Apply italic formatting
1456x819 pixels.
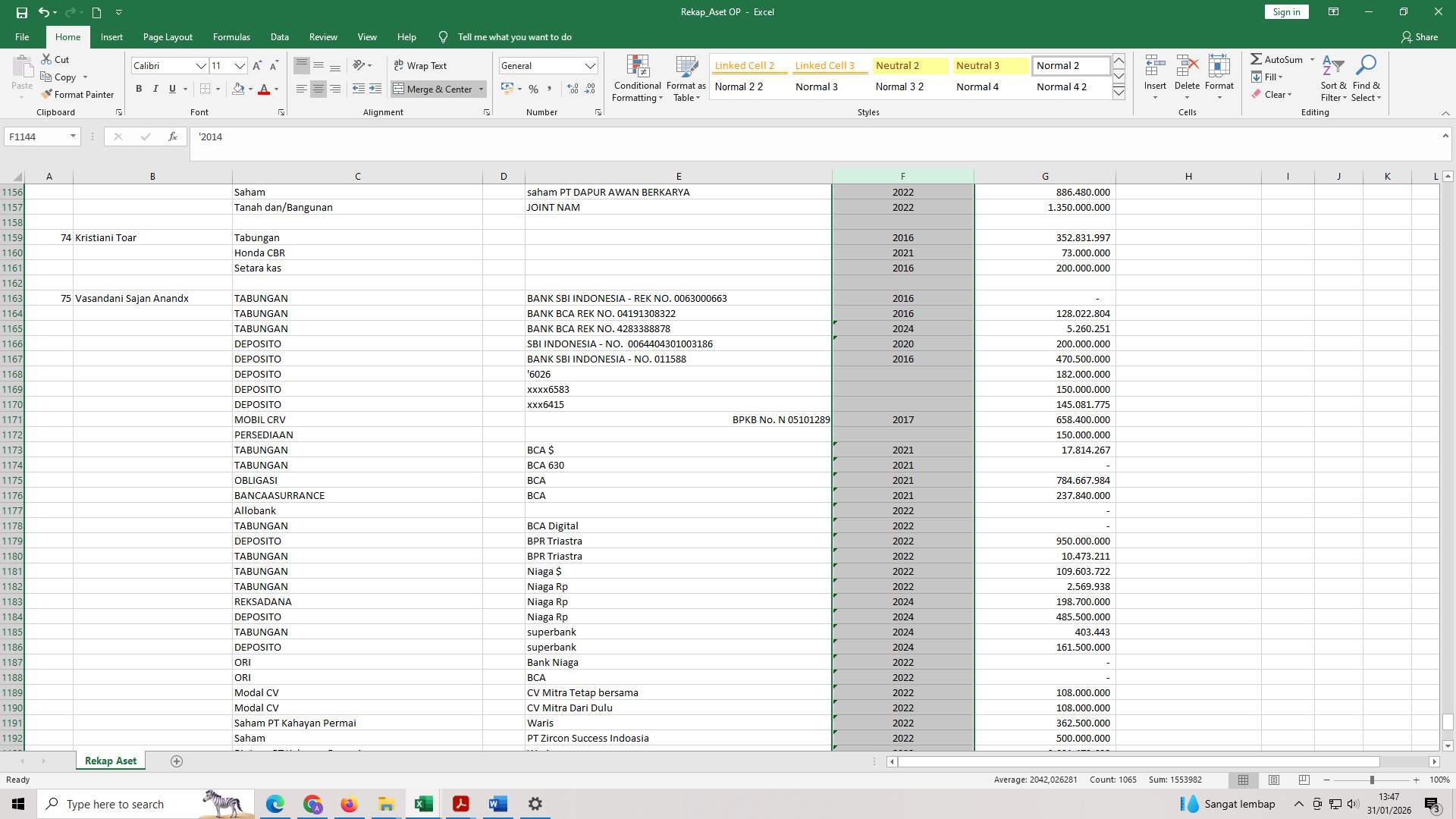point(155,89)
